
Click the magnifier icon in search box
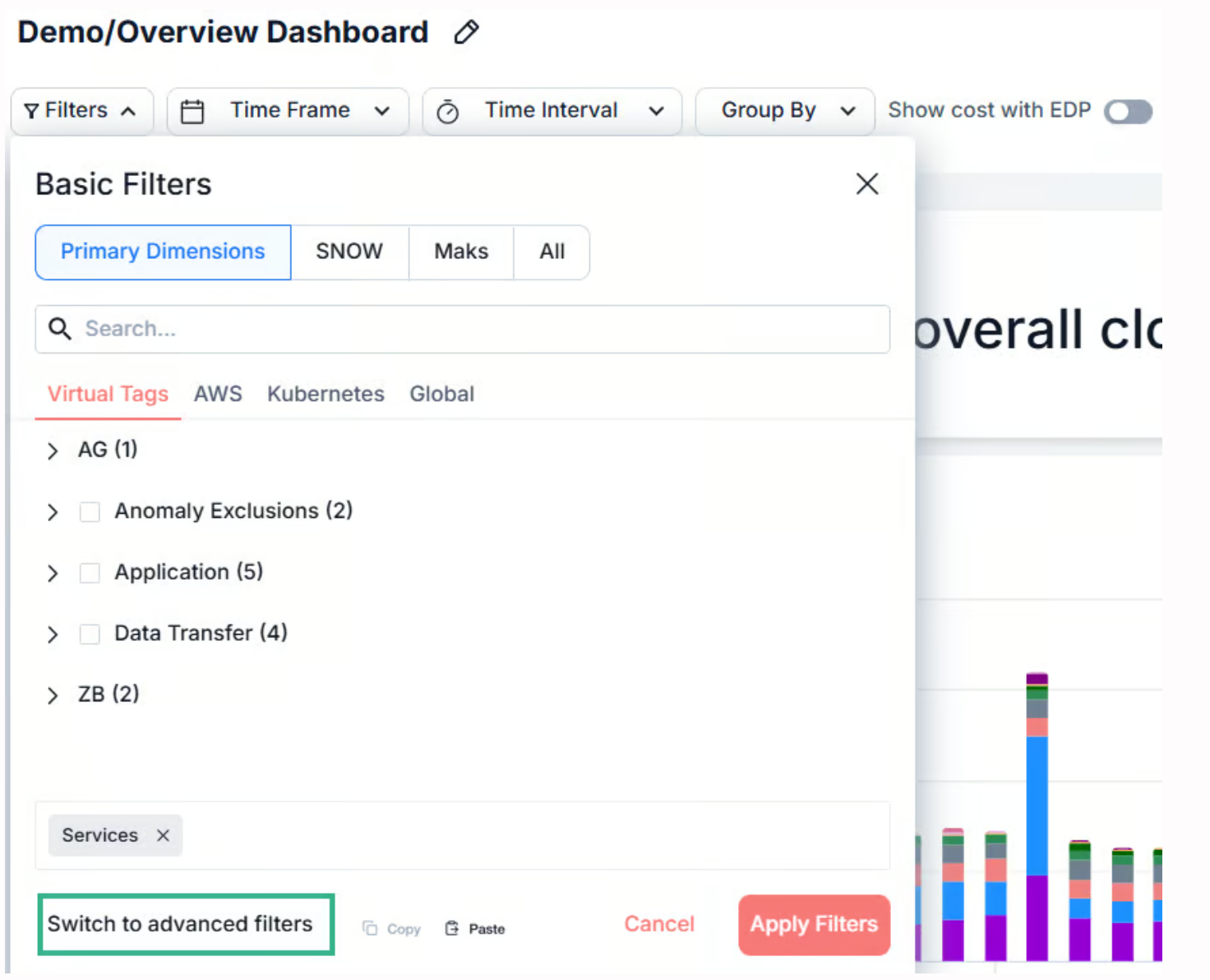[59, 329]
